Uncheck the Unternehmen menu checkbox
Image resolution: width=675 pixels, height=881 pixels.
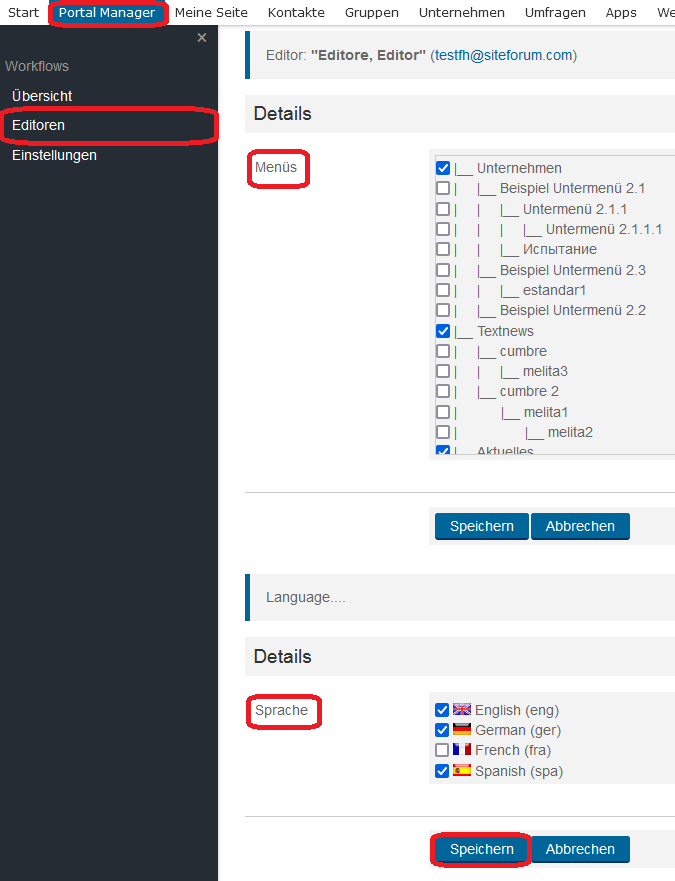point(443,168)
